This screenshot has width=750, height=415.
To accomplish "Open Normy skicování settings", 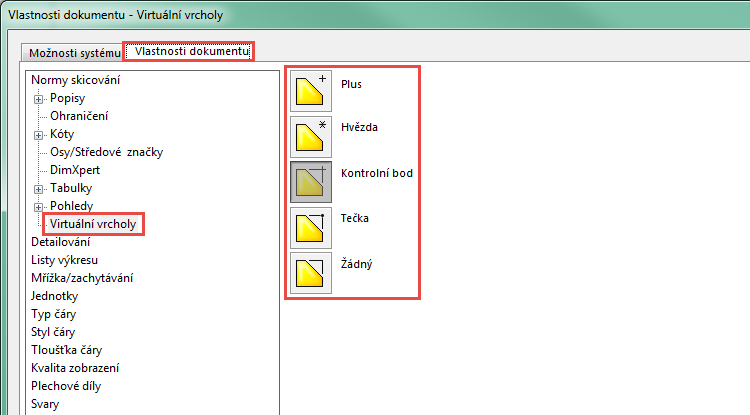I will [78, 80].
